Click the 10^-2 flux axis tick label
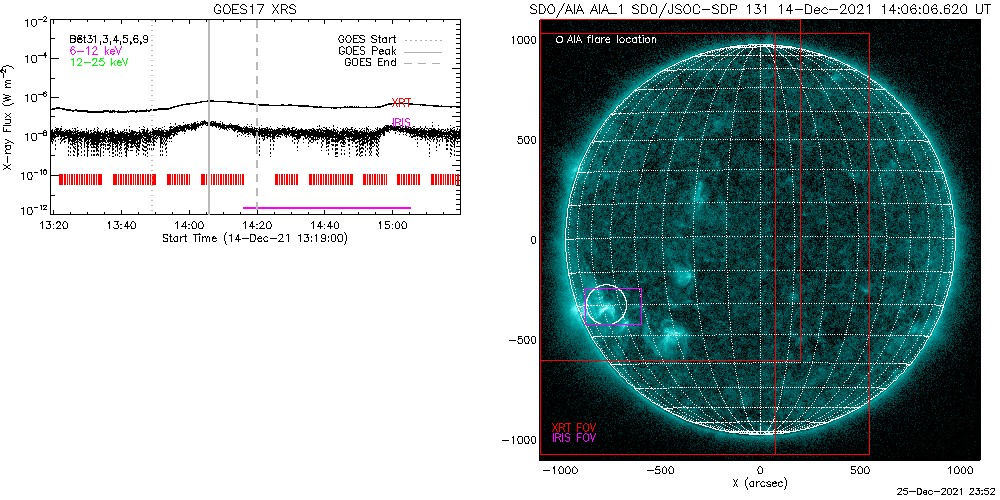Screen dimensions: 1000x500 click(36, 22)
